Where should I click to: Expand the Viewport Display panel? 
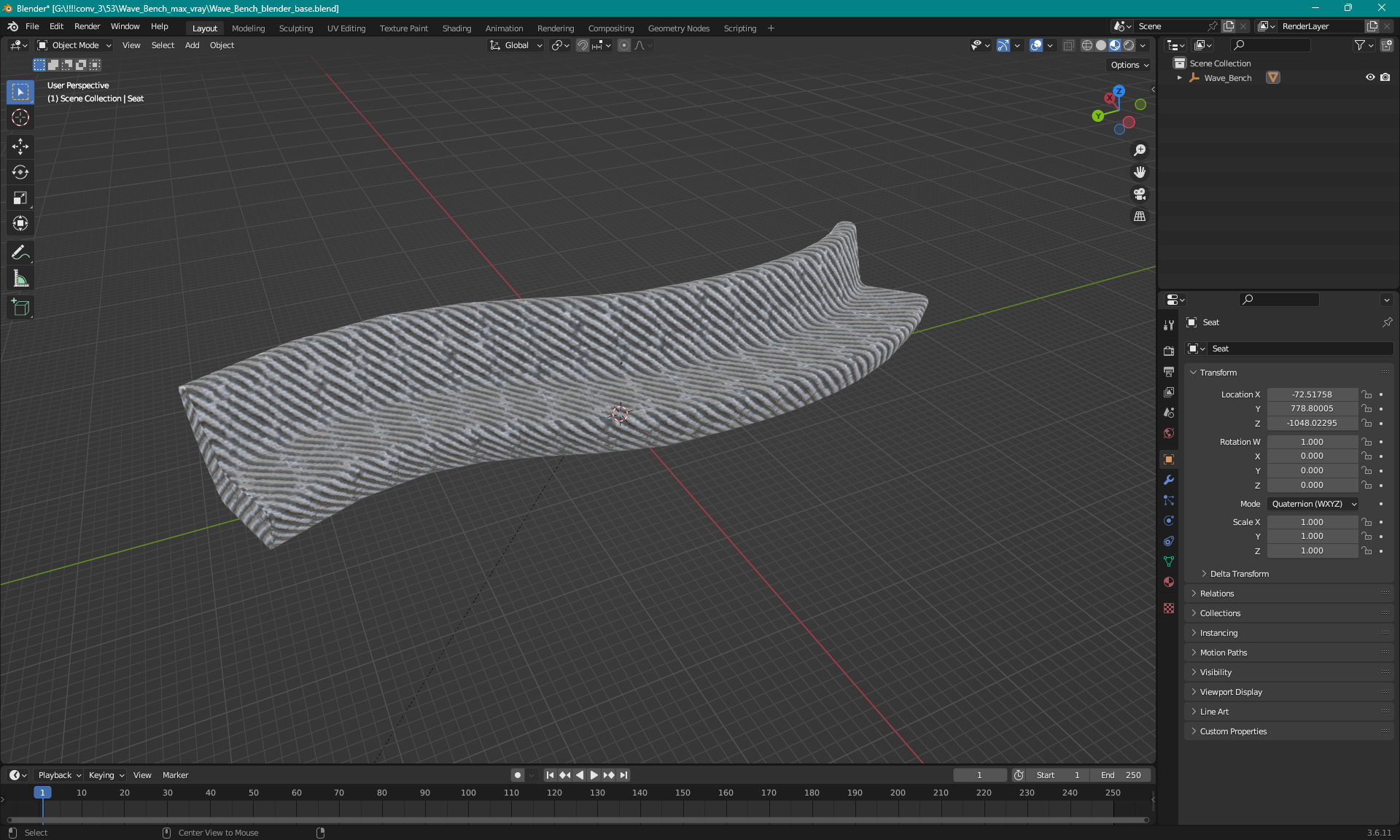tap(1231, 692)
